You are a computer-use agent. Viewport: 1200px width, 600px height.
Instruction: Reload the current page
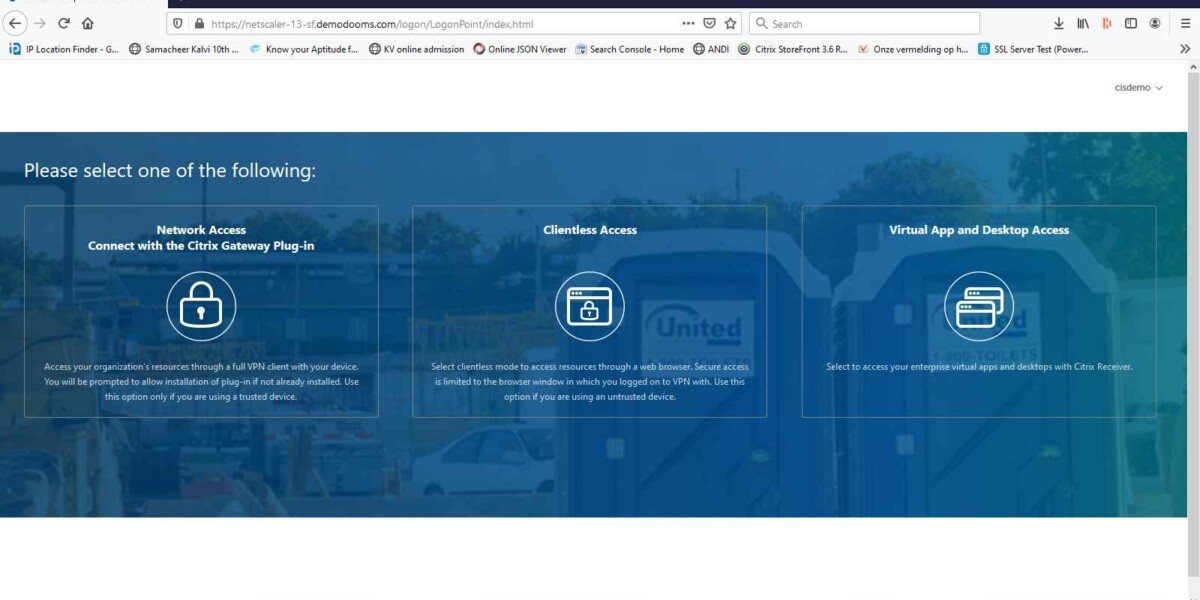point(64,23)
